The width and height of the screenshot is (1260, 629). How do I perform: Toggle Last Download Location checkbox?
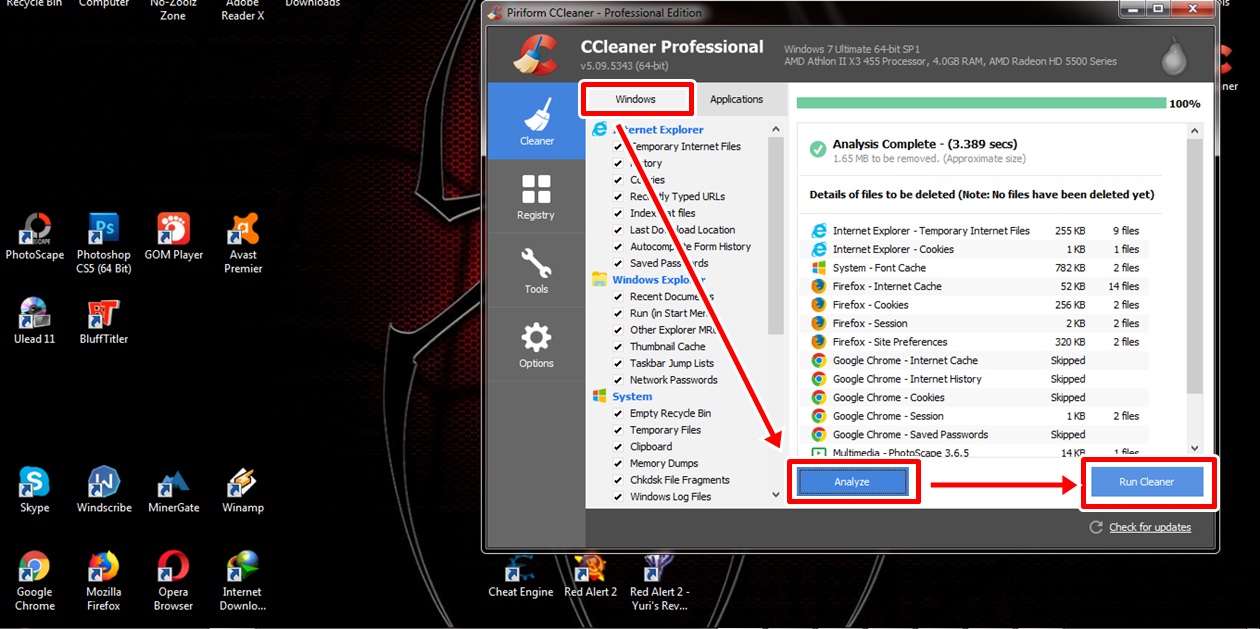618,230
